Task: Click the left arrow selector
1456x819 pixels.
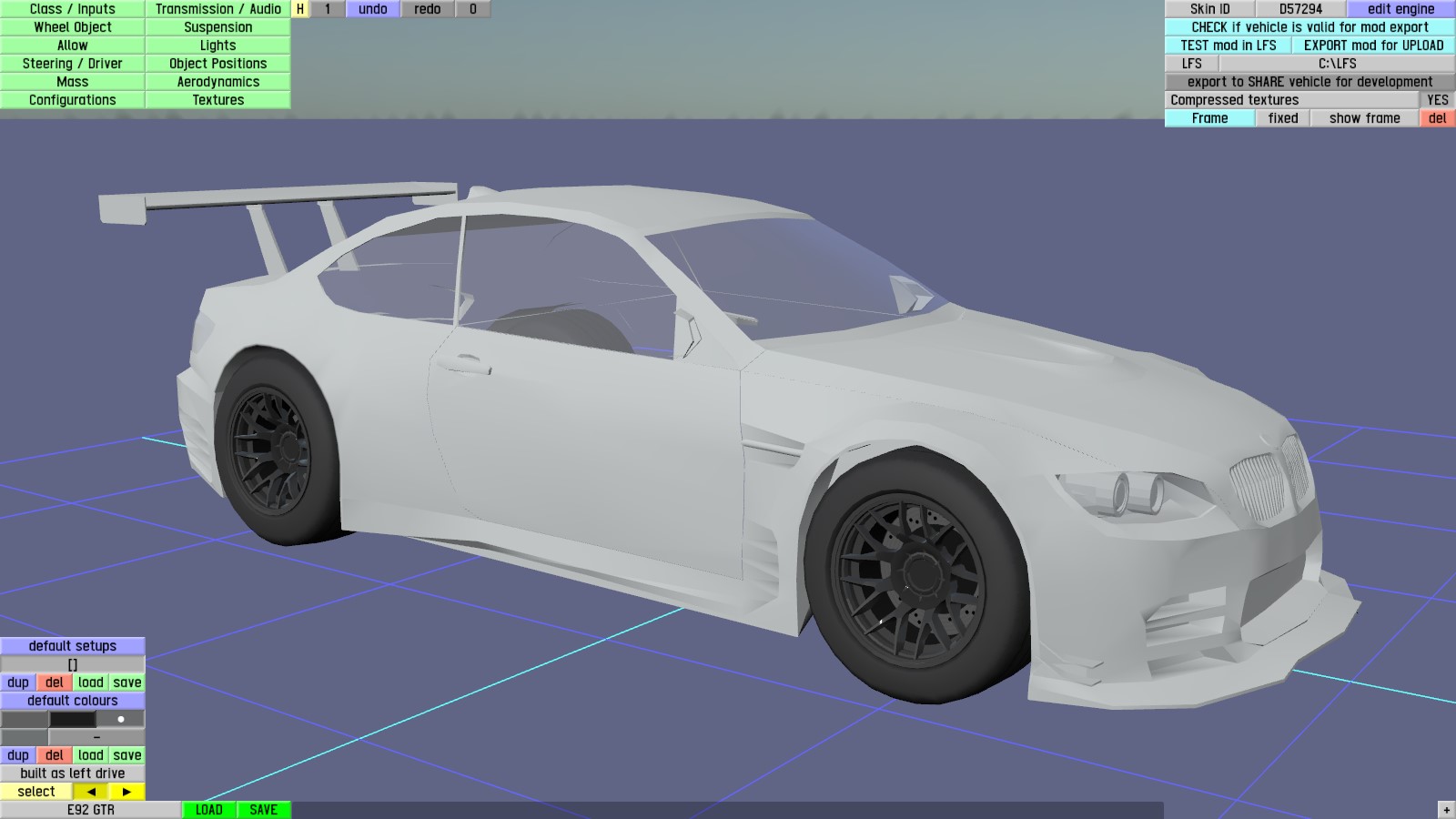Action: (x=91, y=792)
